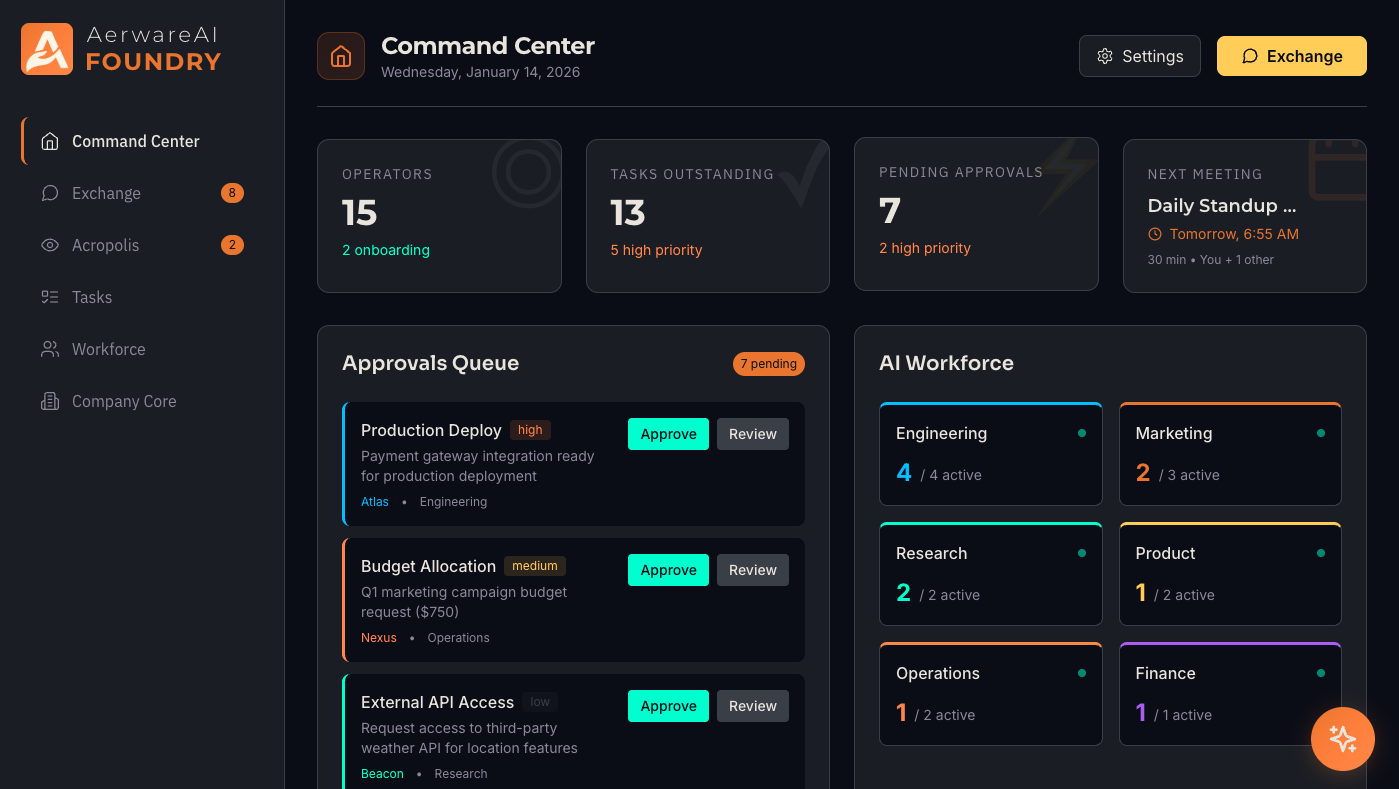
Task: Open Workforce via the people icon
Action: [50, 349]
